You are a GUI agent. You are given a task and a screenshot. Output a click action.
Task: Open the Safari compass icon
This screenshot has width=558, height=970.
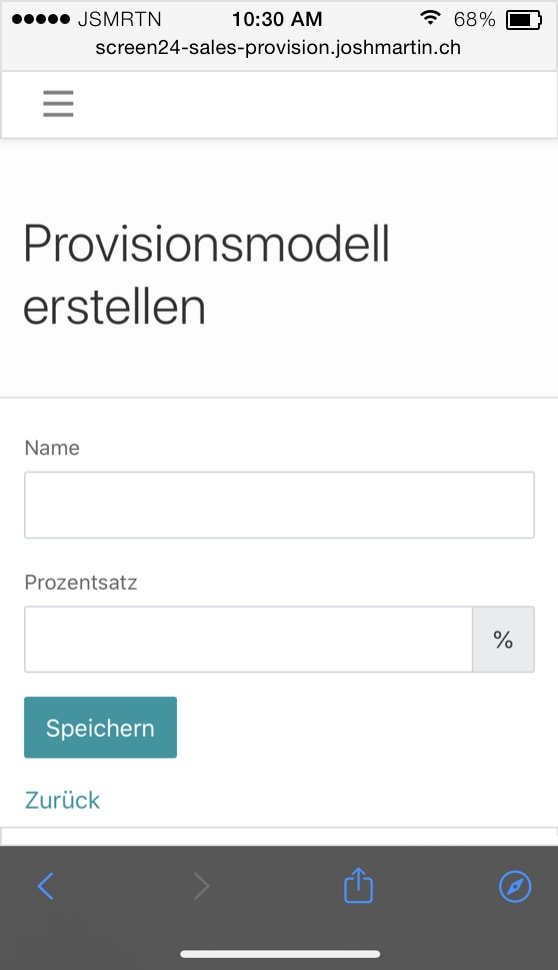coord(515,886)
